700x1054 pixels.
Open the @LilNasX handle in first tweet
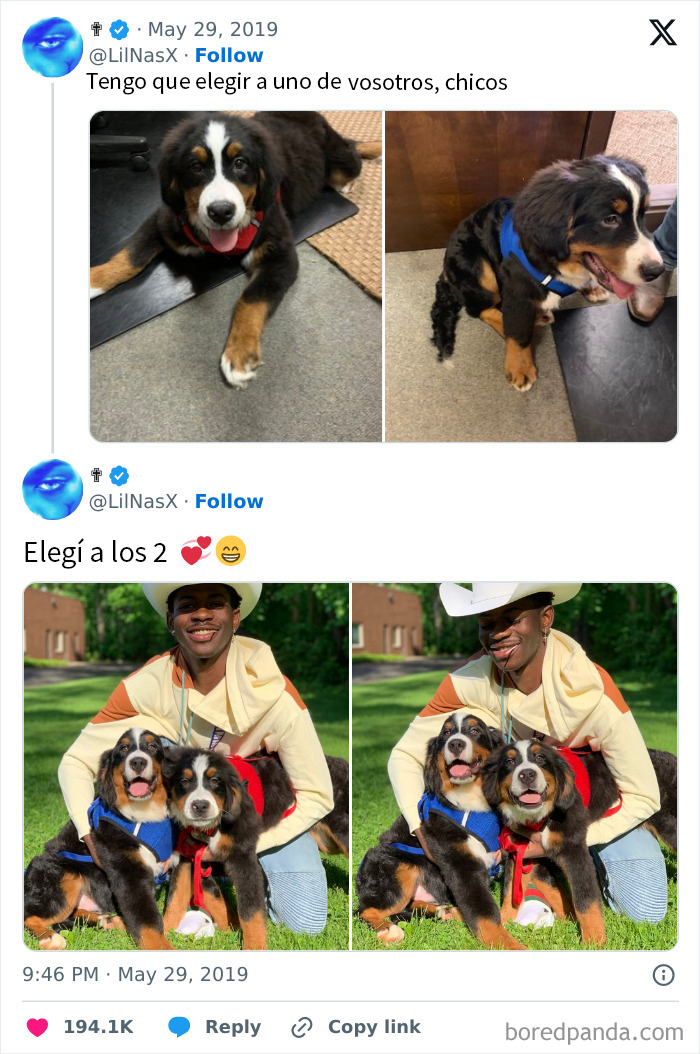pos(133,55)
